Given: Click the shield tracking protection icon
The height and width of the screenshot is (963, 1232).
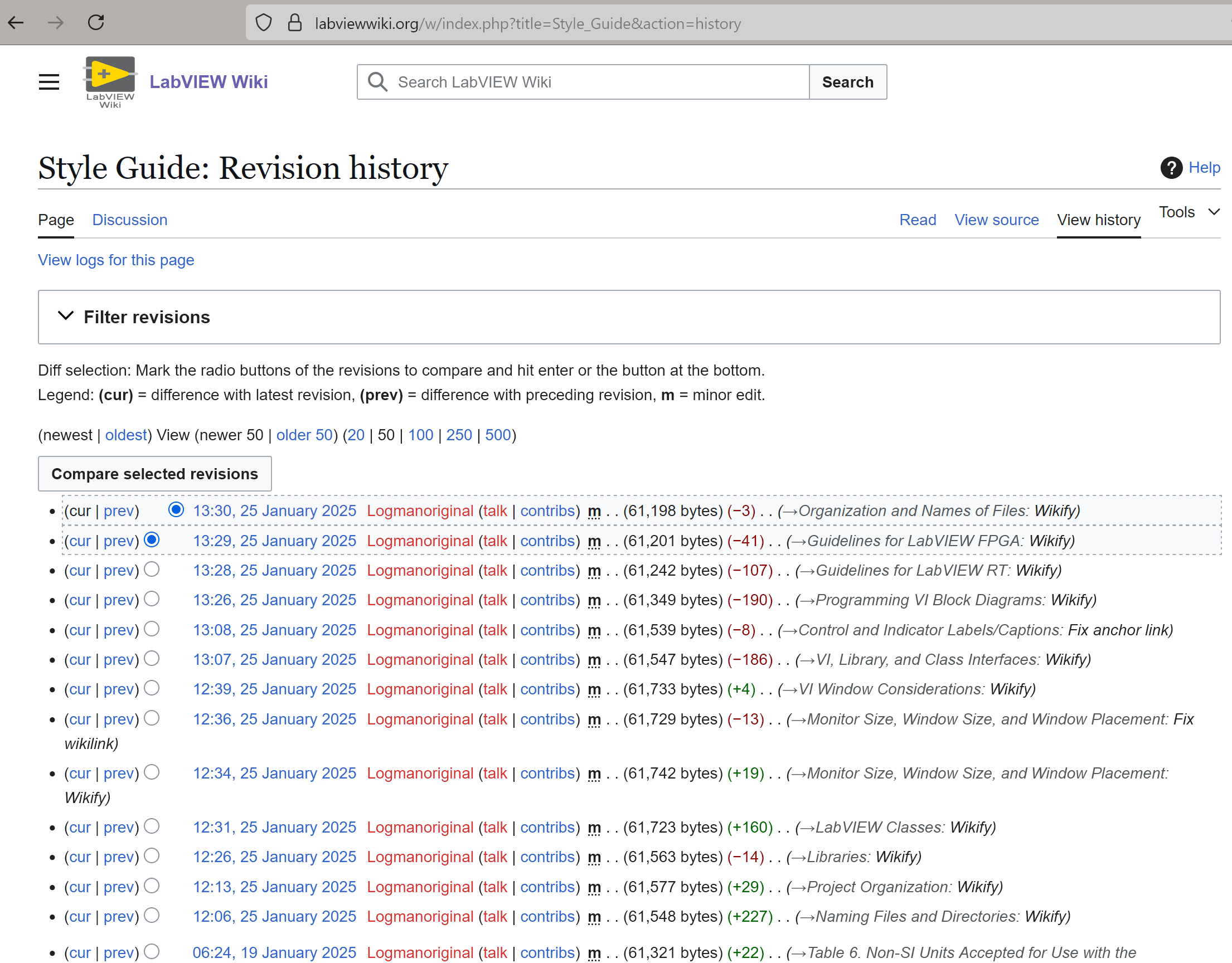Looking at the screenshot, I should [264, 23].
